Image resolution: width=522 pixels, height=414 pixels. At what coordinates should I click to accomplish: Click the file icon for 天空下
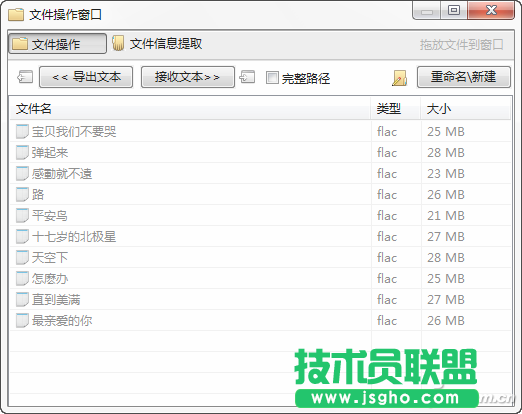tap(22, 257)
